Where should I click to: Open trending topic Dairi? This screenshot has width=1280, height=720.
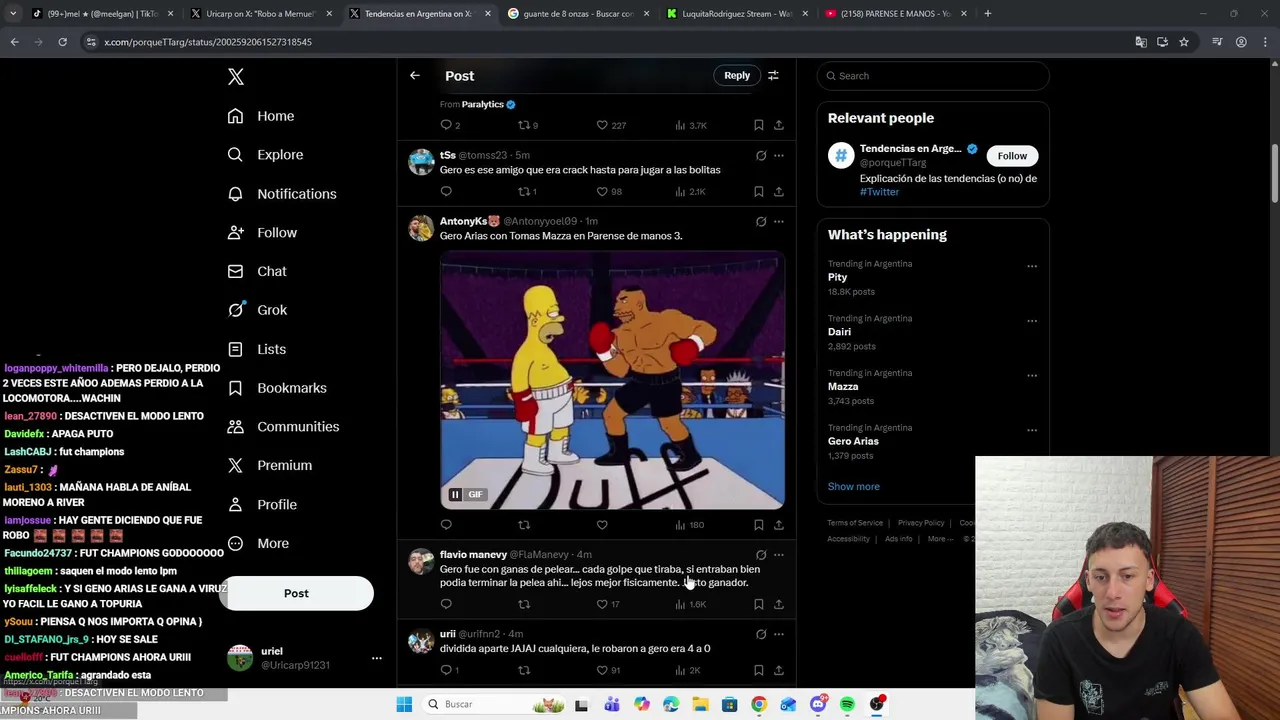tap(839, 332)
